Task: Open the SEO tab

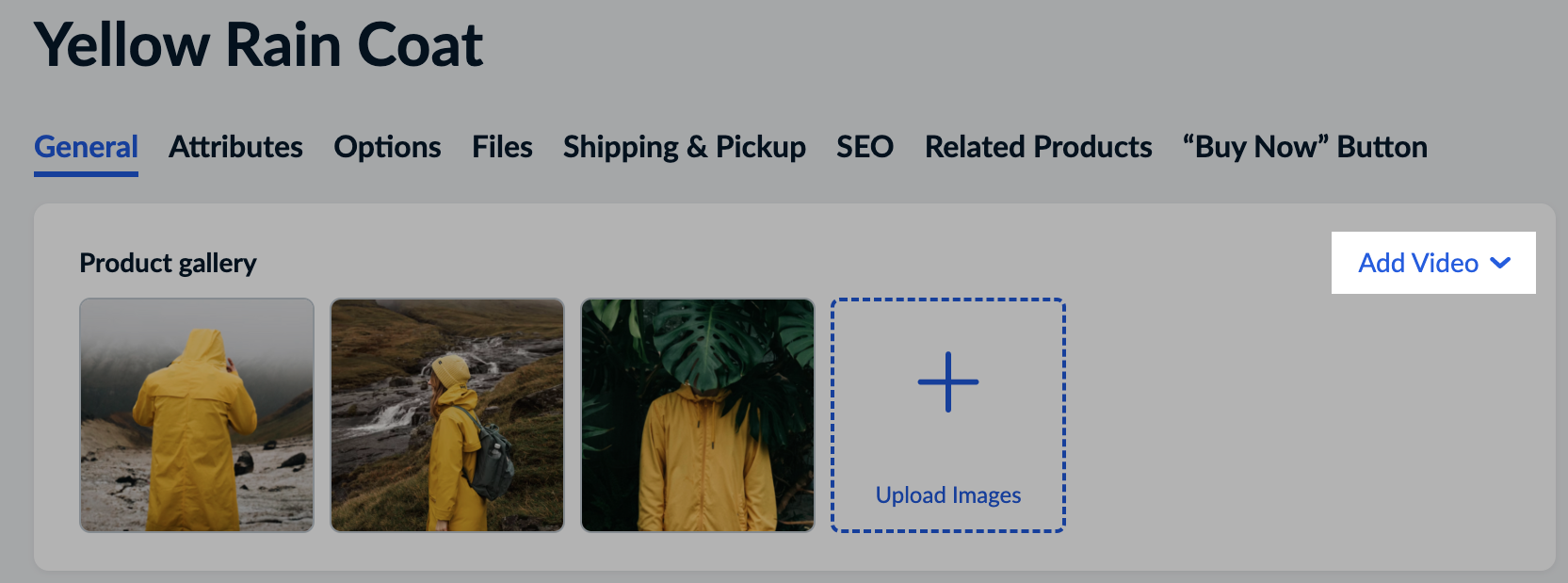Action: coord(864,147)
